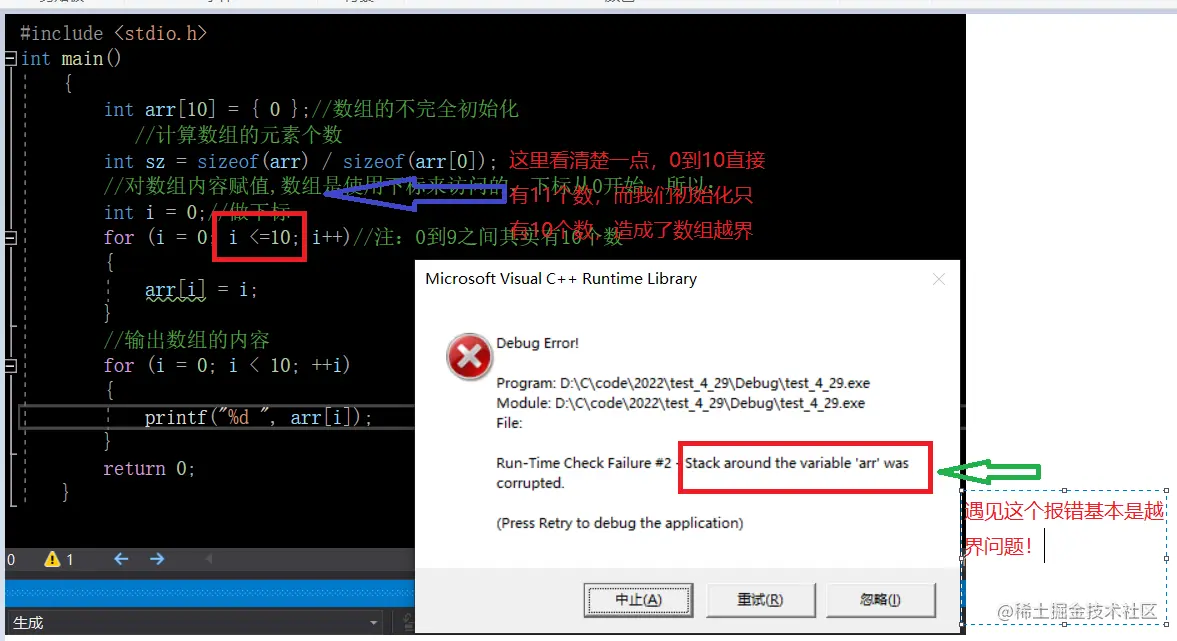This screenshot has height=641, width=1177.
Task: Collapse the int main() function block
Action: (x=11, y=59)
